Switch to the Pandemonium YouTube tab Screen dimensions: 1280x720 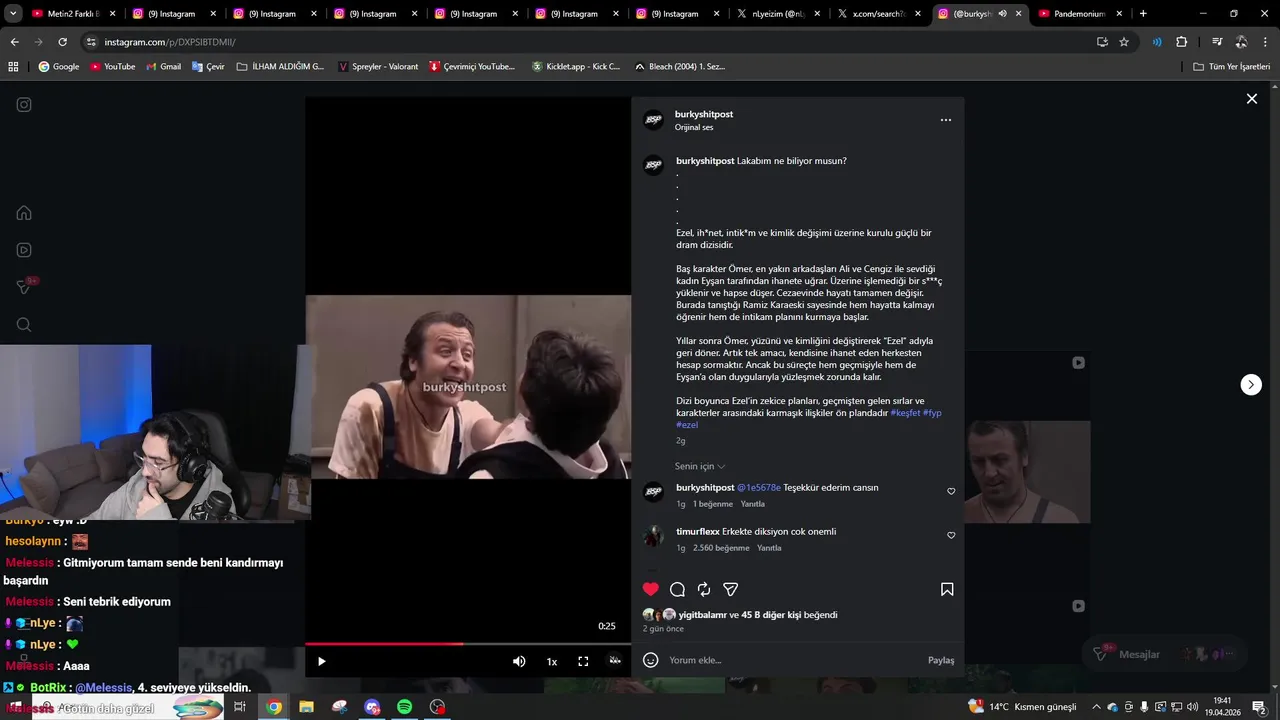click(x=1082, y=14)
